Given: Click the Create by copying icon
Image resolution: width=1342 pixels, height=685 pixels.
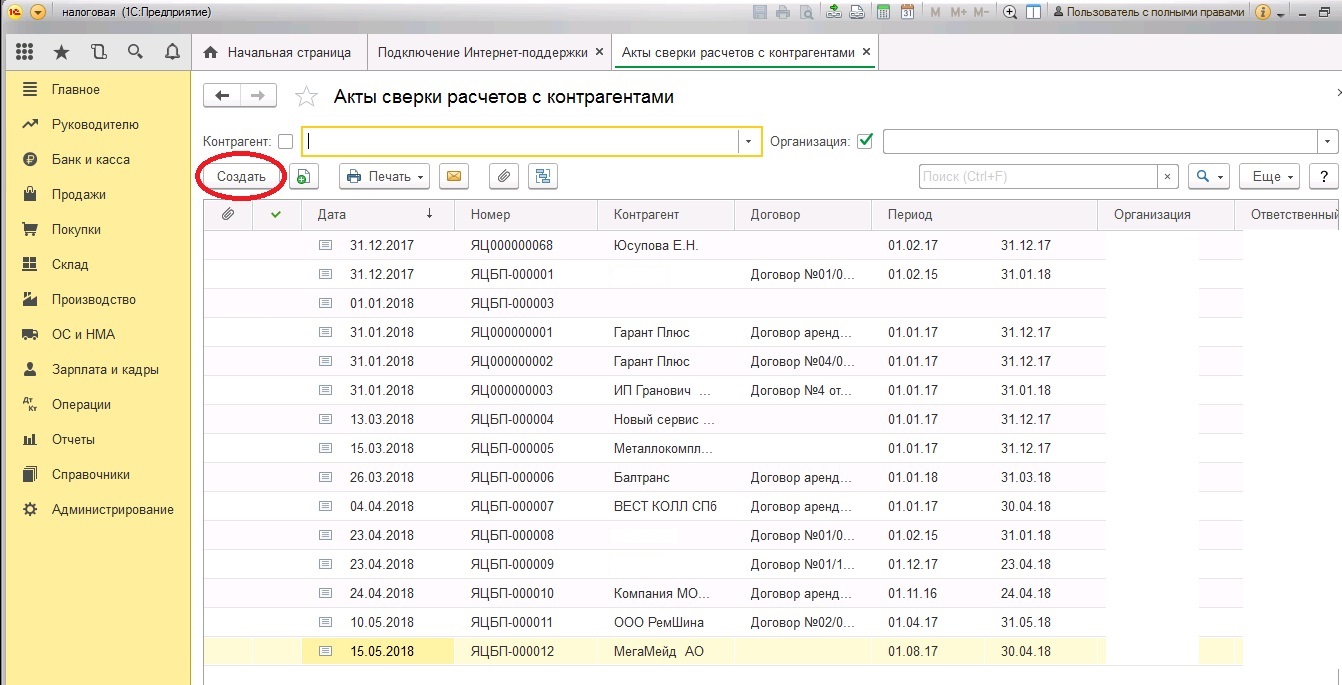Looking at the screenshot, I should (x=304, y=176).
